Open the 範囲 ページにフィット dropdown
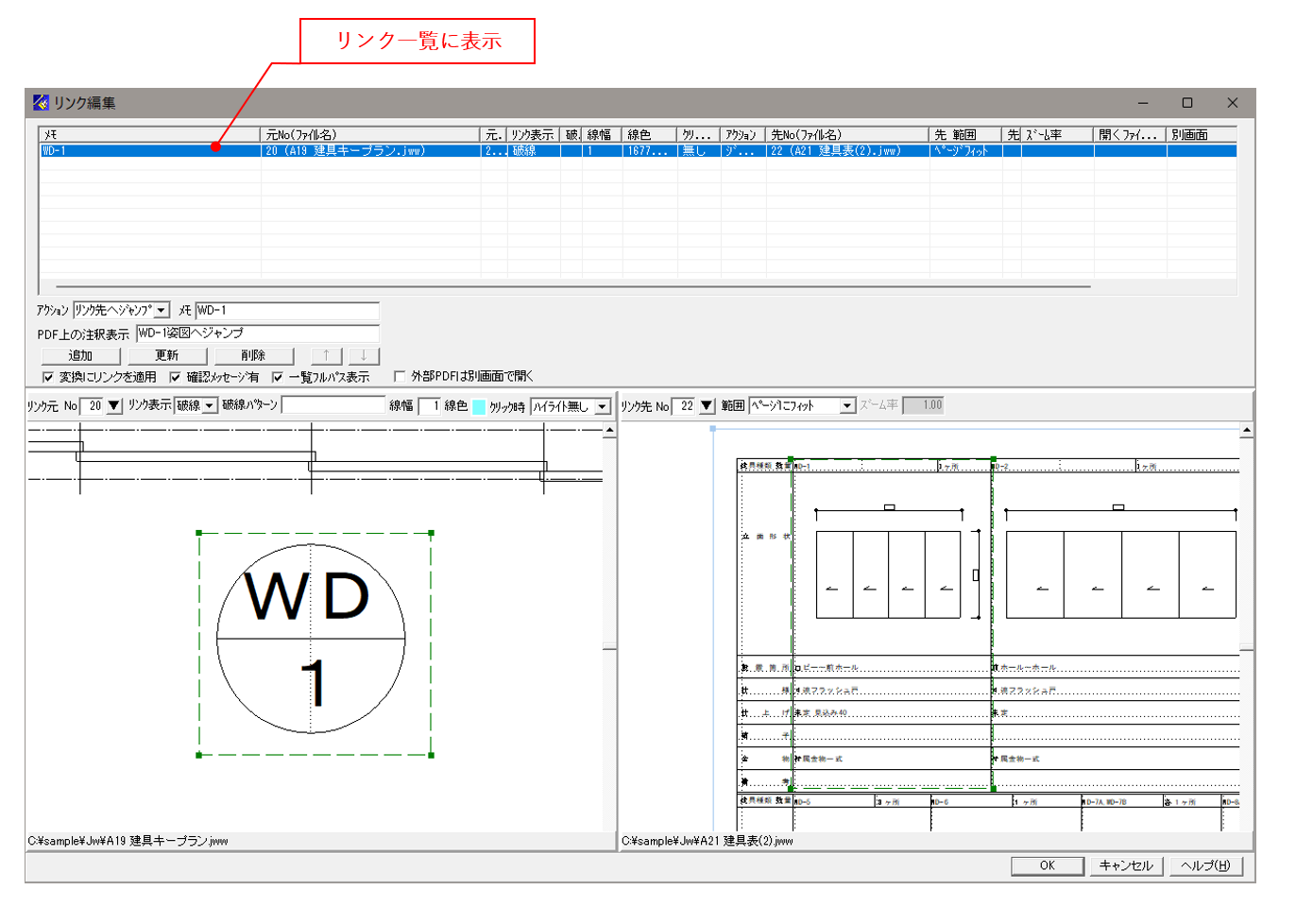The height and width of the screenshot is (924, 1296). pyautogui.click(x=847, y=405)
